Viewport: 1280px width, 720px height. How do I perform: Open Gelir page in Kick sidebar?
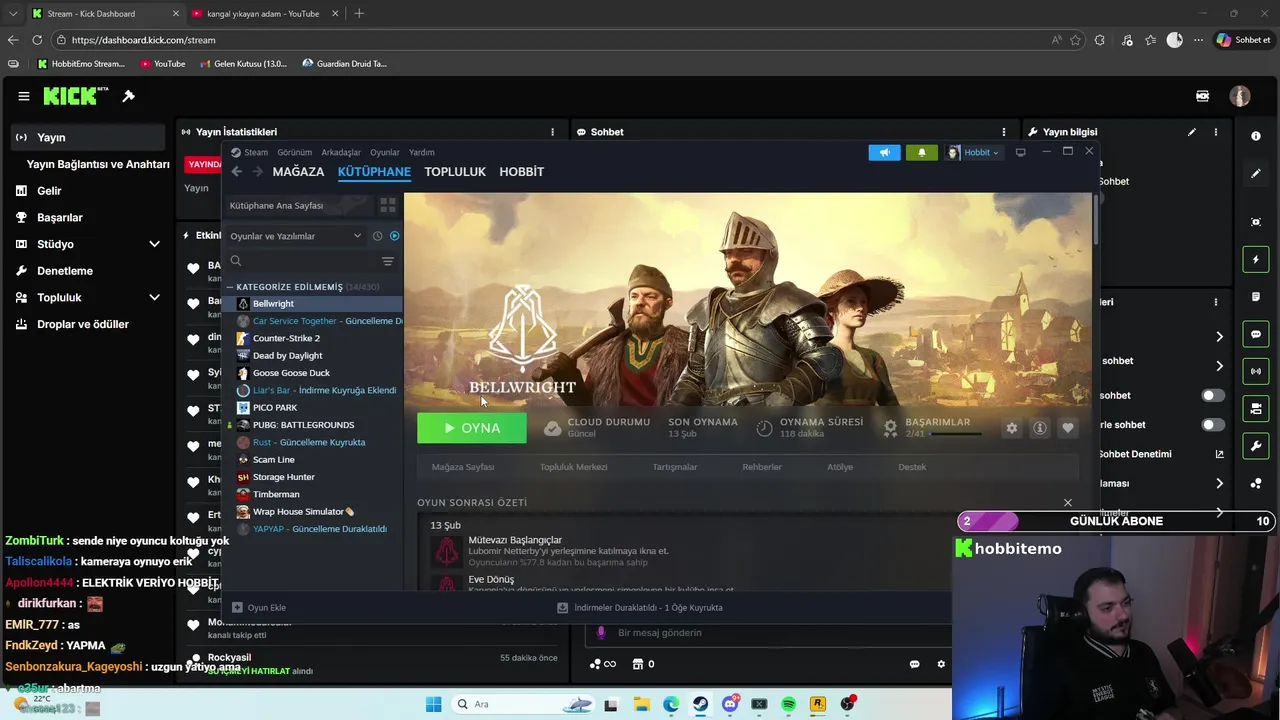(49, 191)
